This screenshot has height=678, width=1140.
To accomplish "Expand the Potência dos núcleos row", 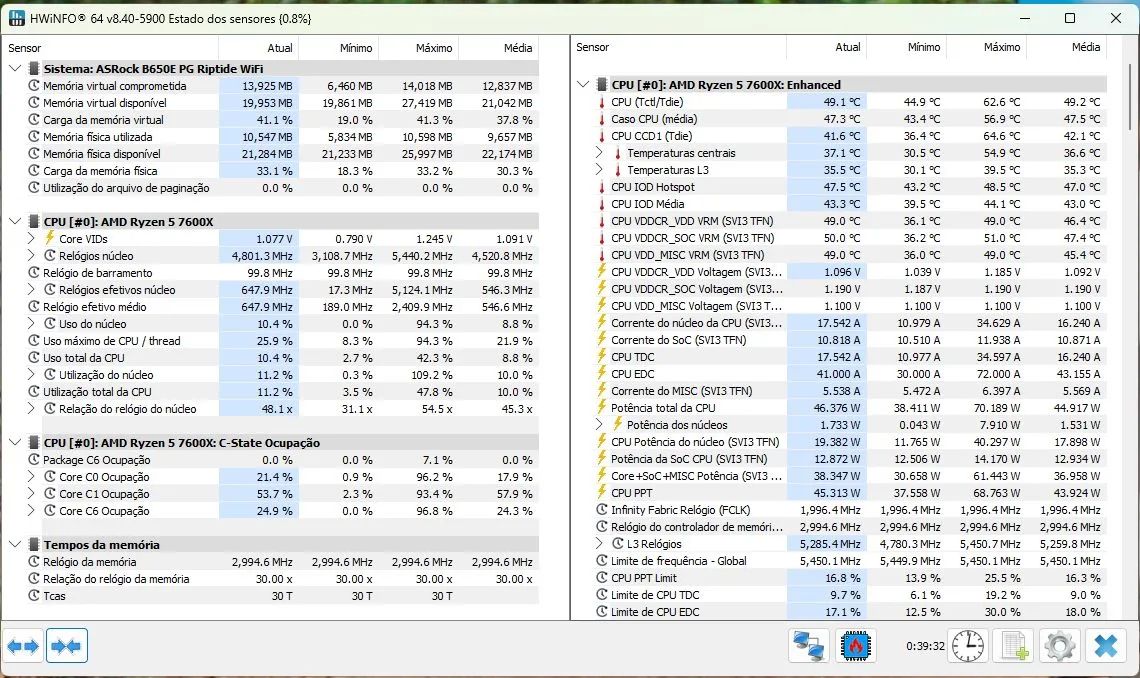I will [x=599, y=424].
